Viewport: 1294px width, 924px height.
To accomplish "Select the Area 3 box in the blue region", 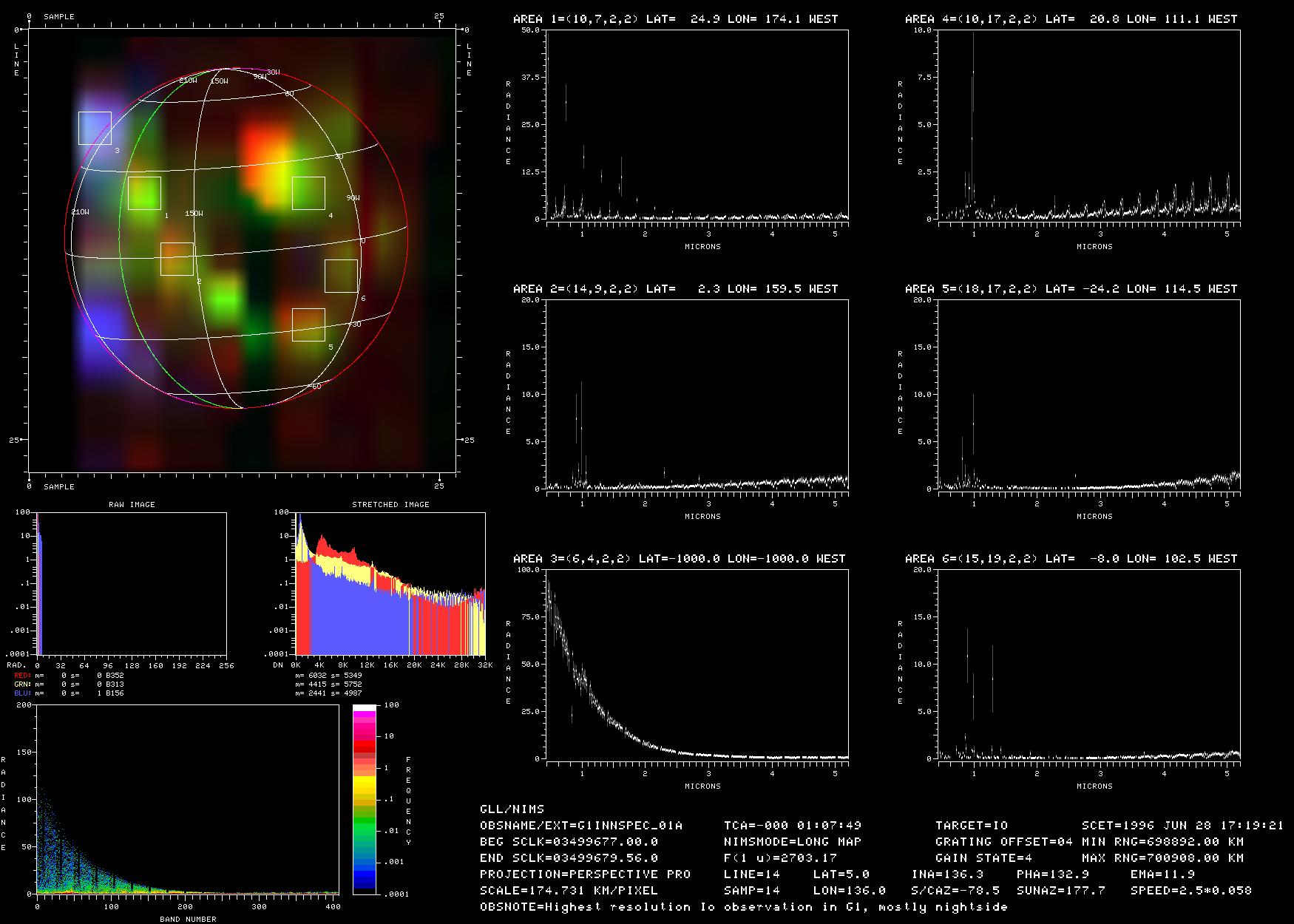I will click(95, 128).
